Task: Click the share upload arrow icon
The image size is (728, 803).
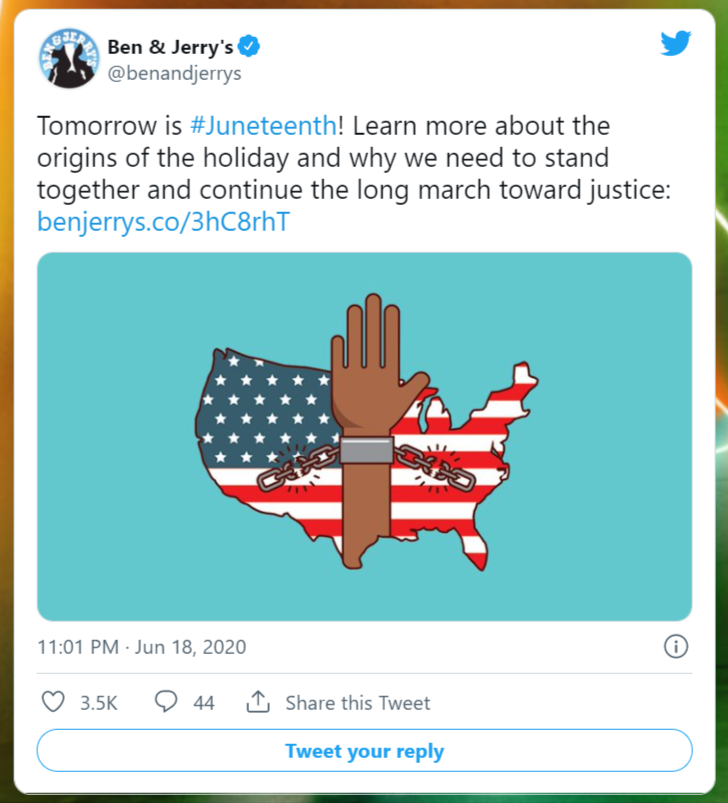Action: (258, 702)
